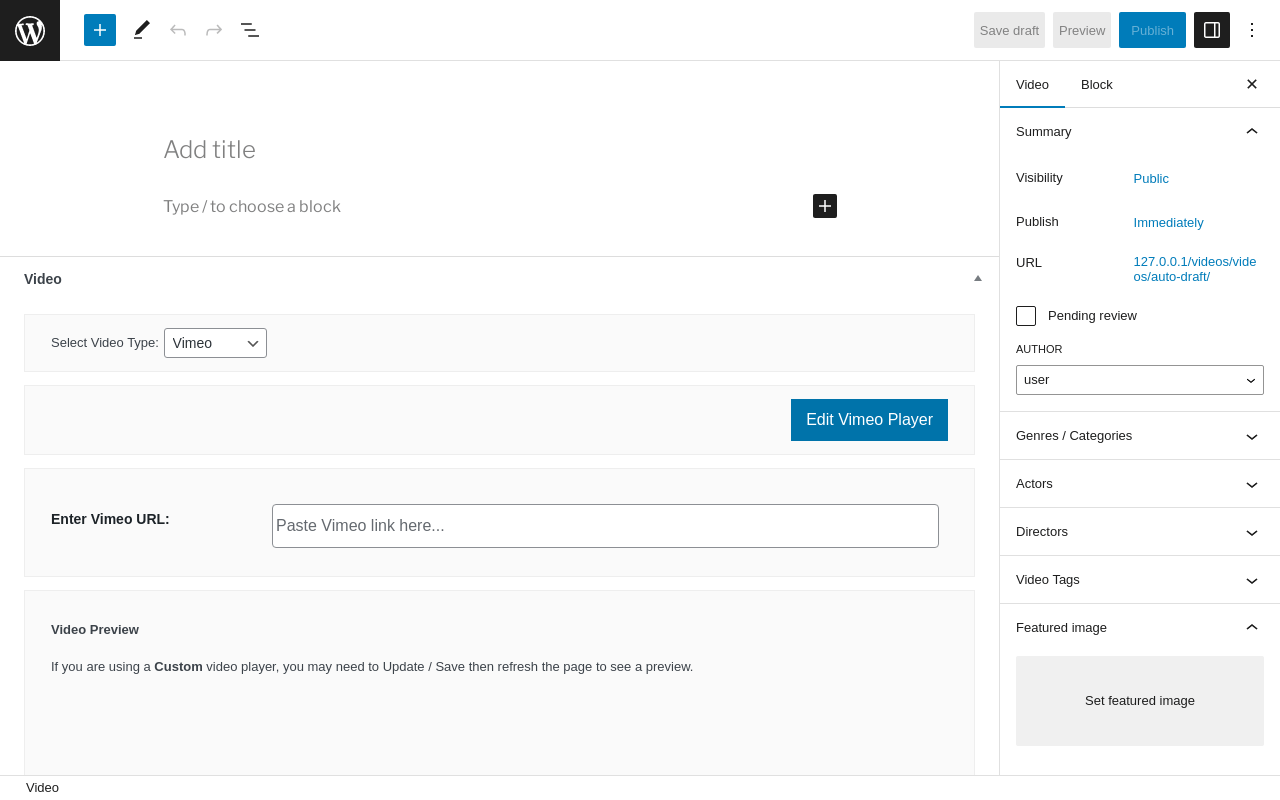
Task: Close the settings sidebar
Action: coord(1252,84)
